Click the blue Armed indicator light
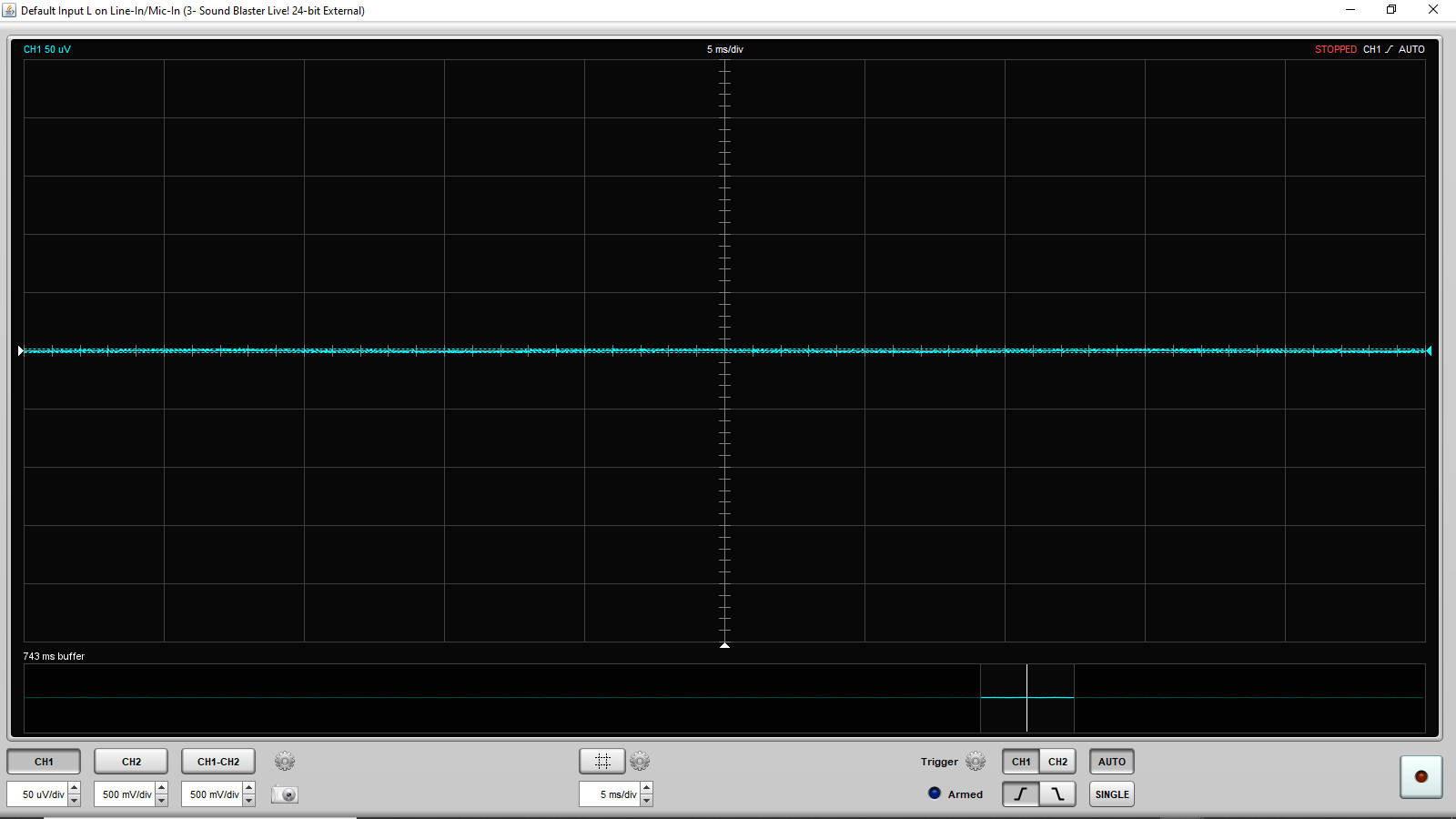 (x=935, y=793)
